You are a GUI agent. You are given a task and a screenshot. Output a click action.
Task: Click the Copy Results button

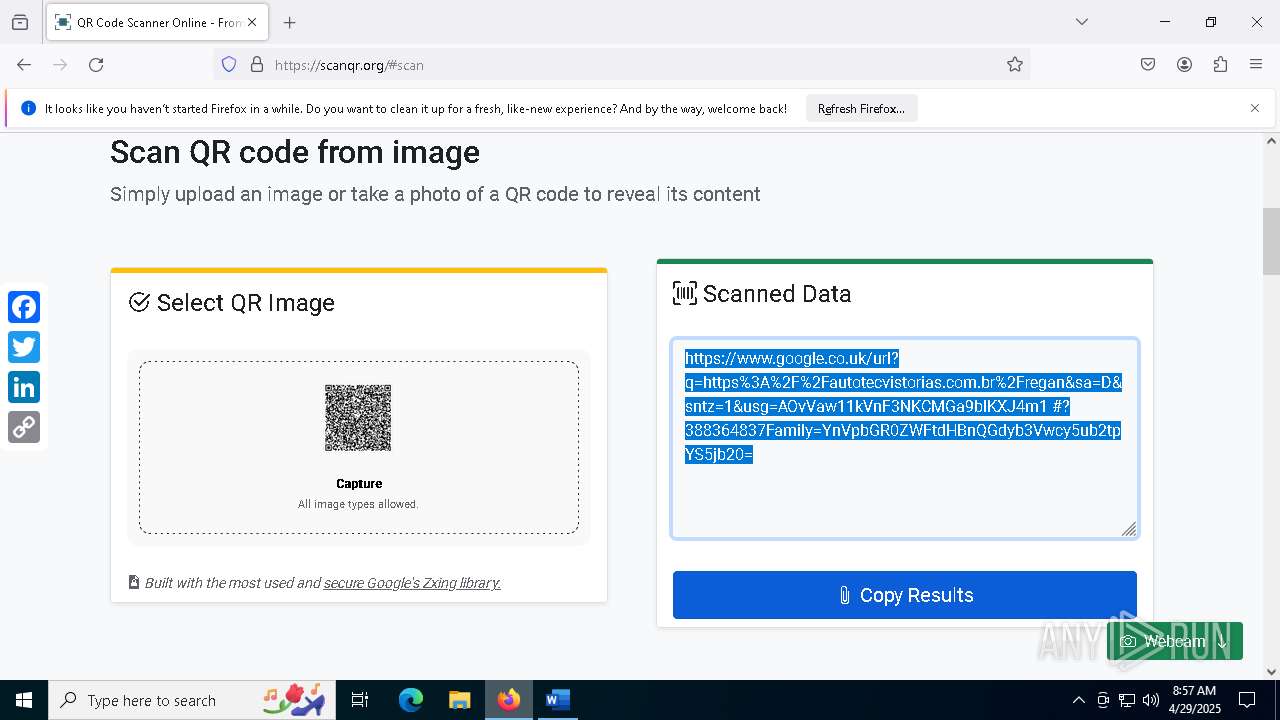click(905, 595)
